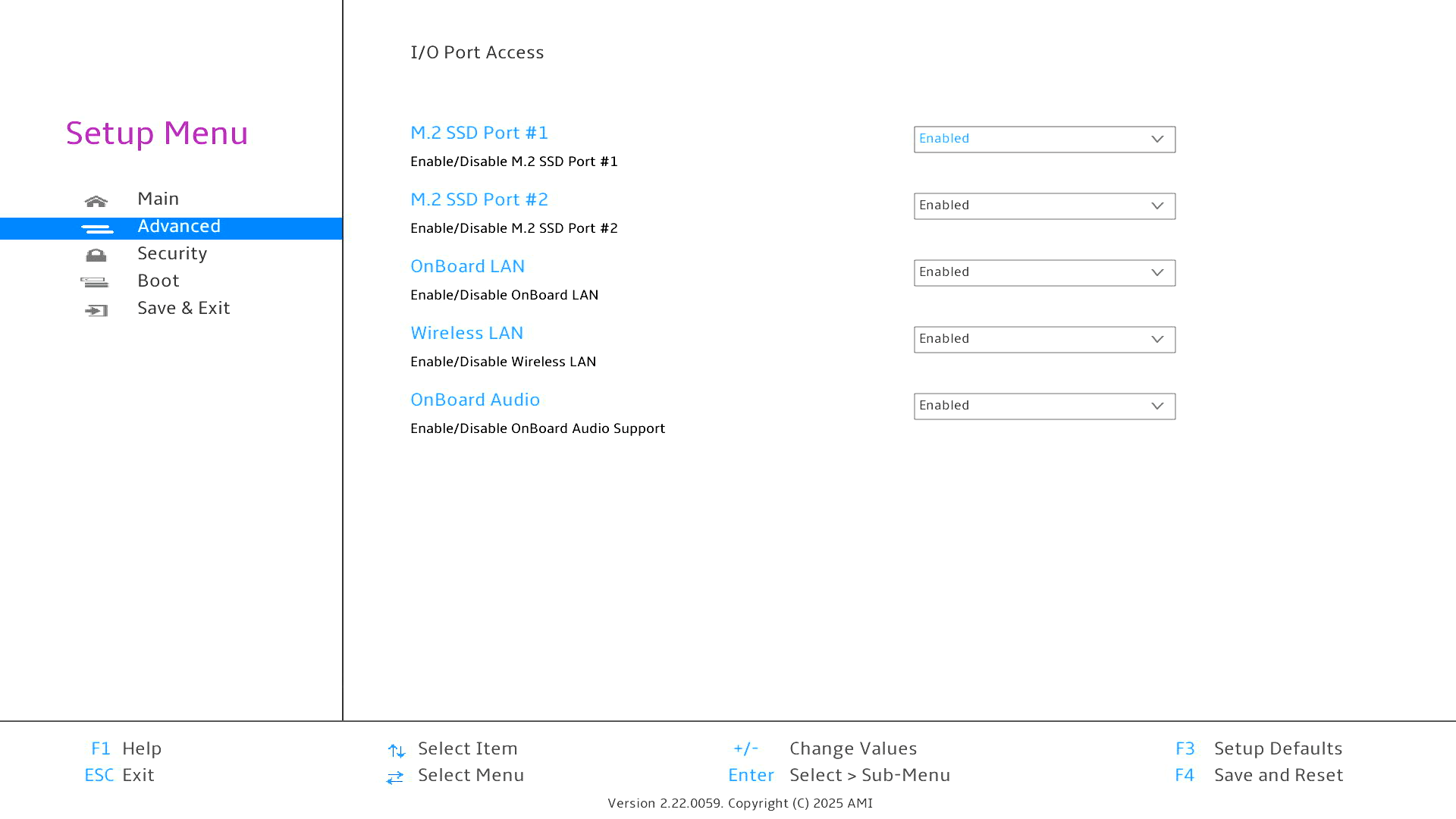Click the Save & Exit arrow icon
Image resolution: width=1456 pixels, height=819 pixels.
click(96, 310)
